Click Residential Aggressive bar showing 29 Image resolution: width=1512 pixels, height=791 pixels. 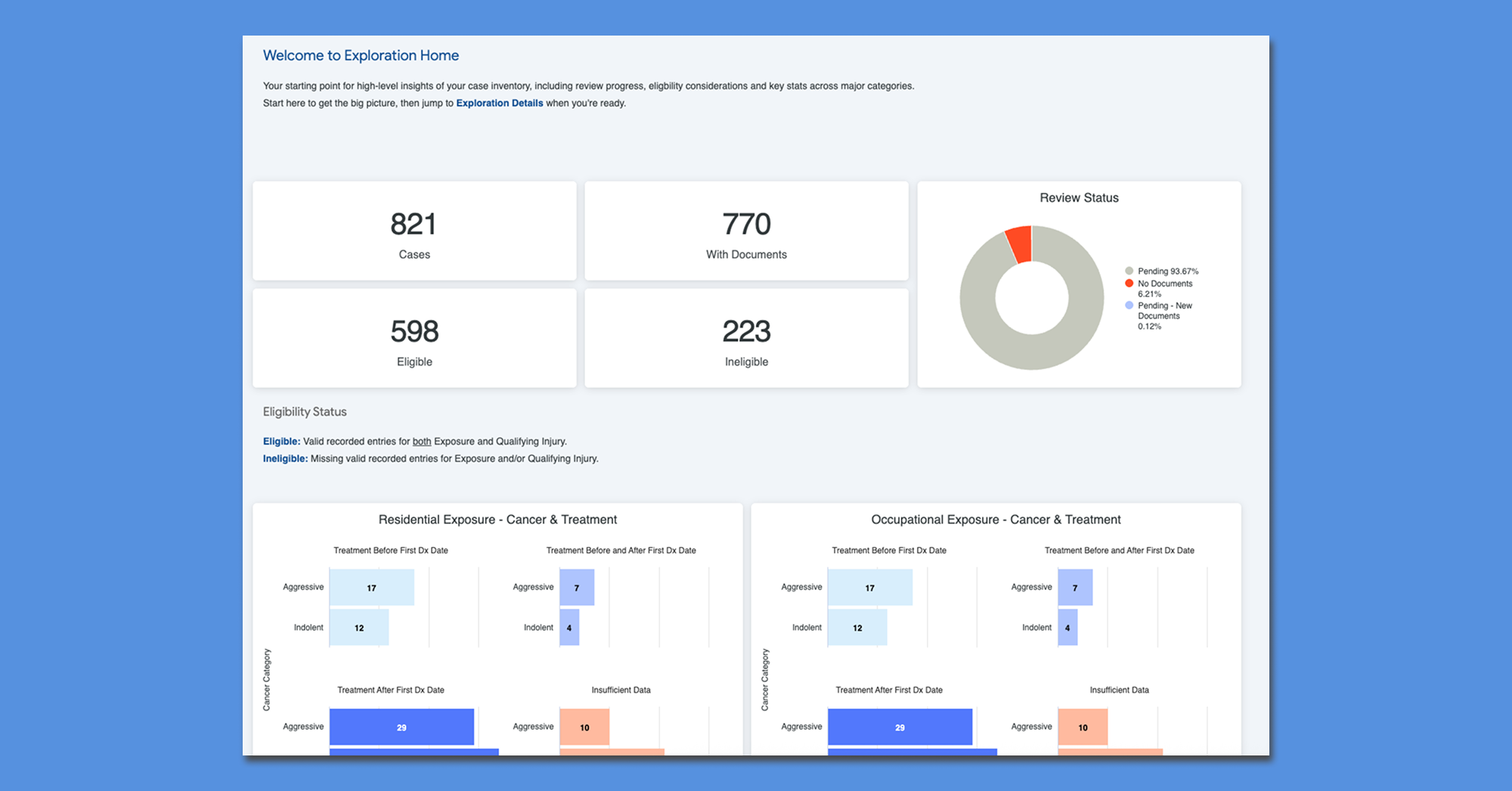tap(401, 727)
